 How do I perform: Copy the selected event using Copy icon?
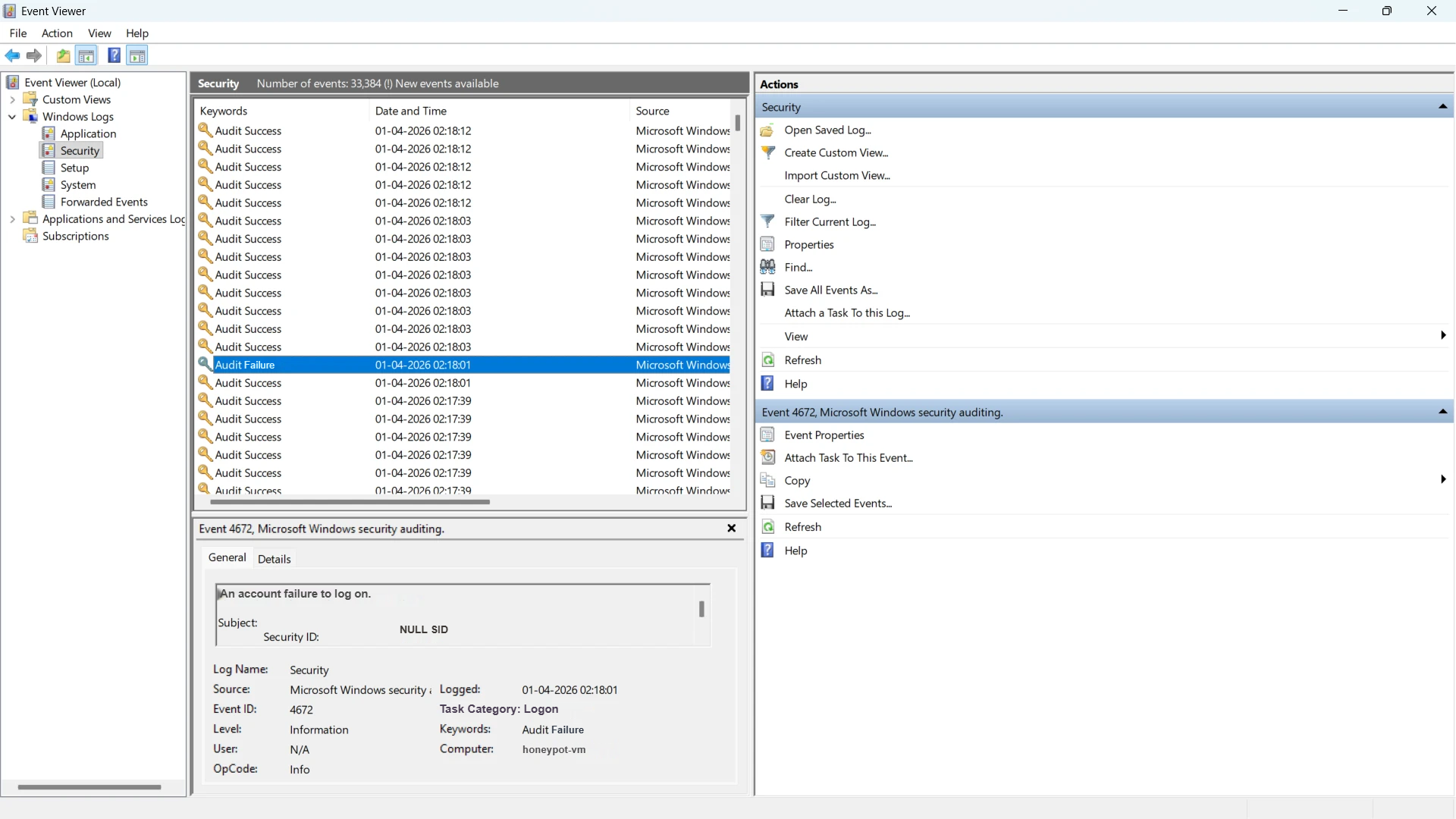767,480
